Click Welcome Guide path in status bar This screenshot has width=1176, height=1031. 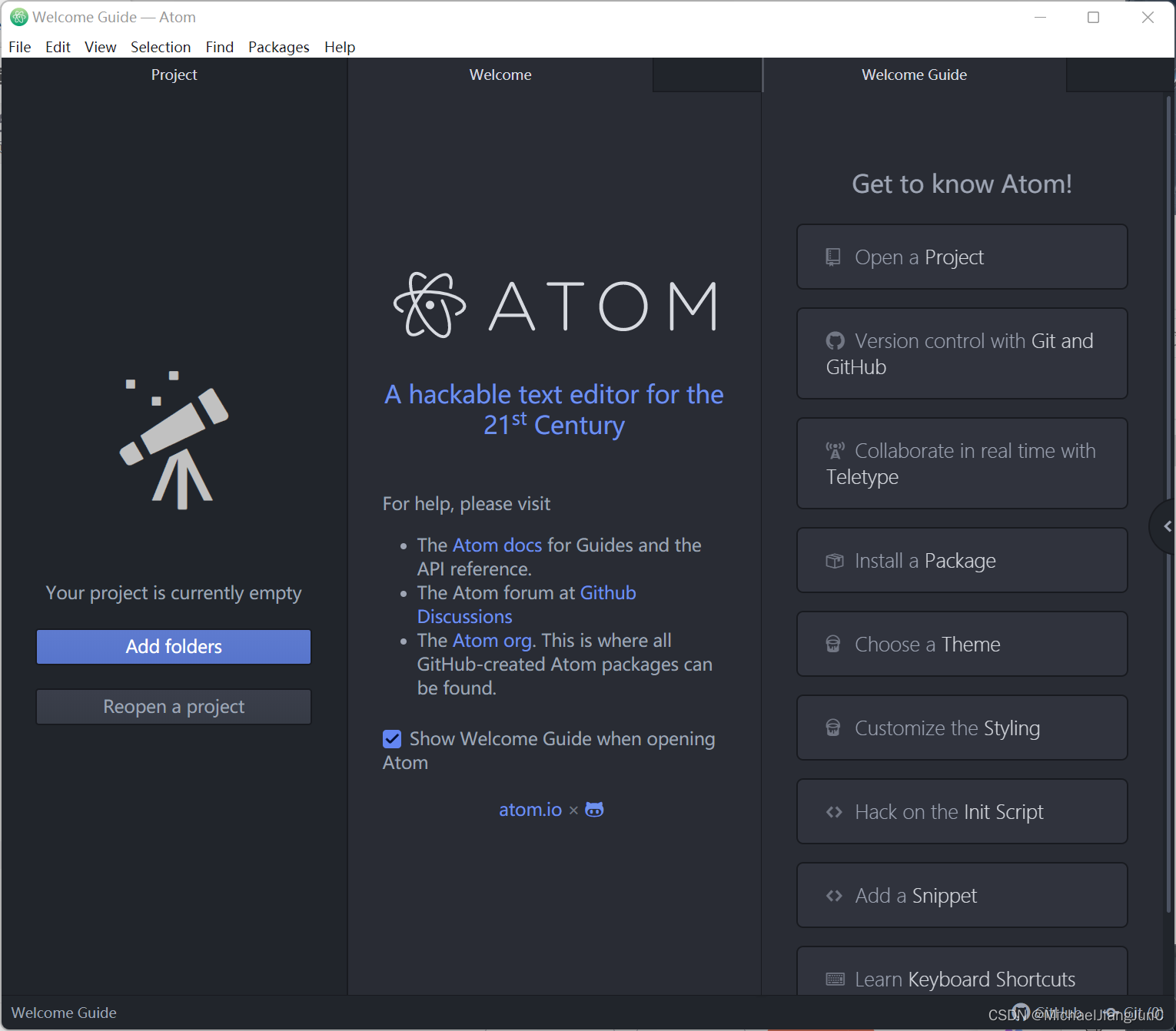point(64,1013)
